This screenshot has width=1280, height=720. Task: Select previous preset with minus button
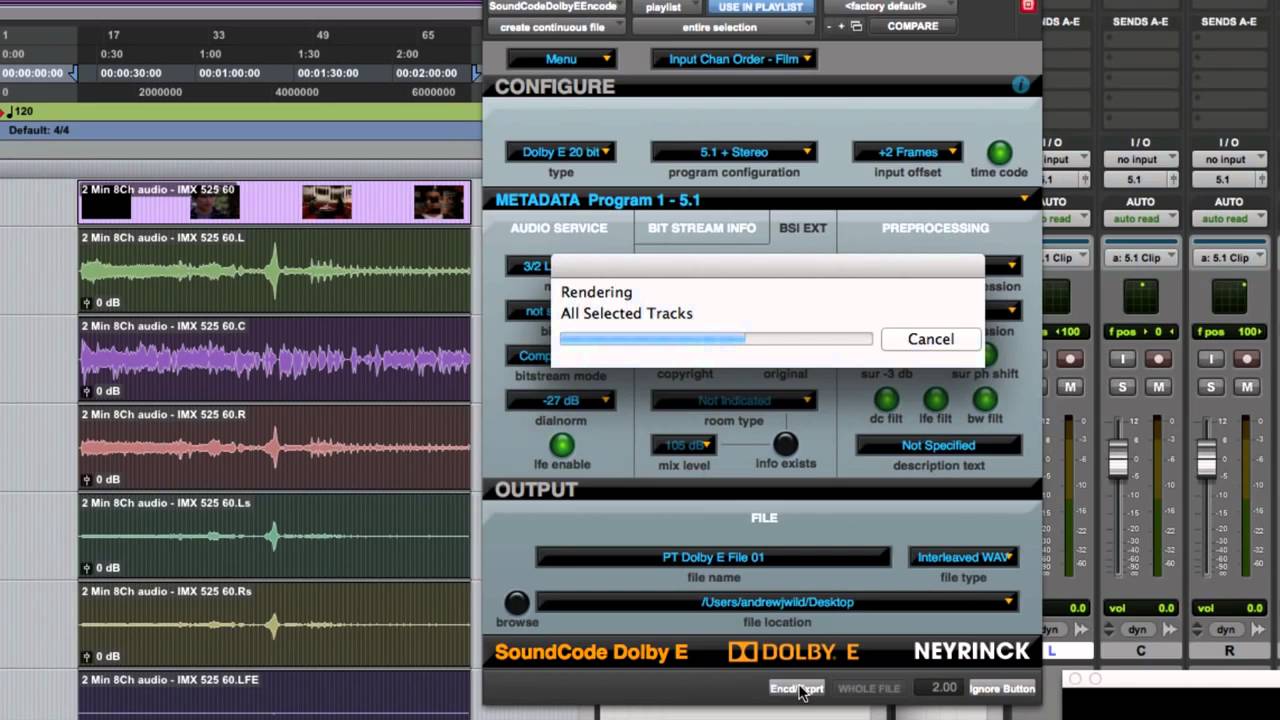coord(829,26)
